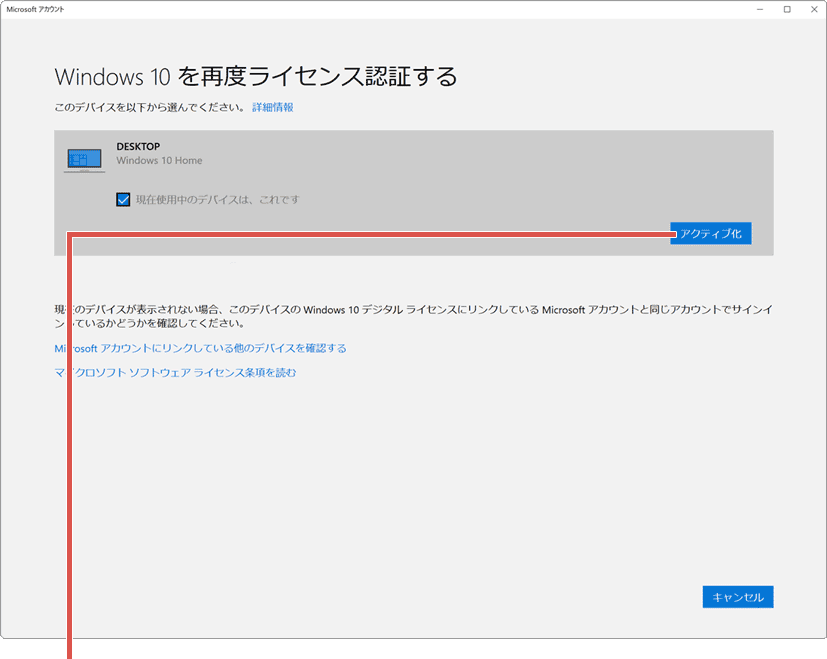Click the Windows 10 Home edition text

pyautogui.click(x=160, y=160)
